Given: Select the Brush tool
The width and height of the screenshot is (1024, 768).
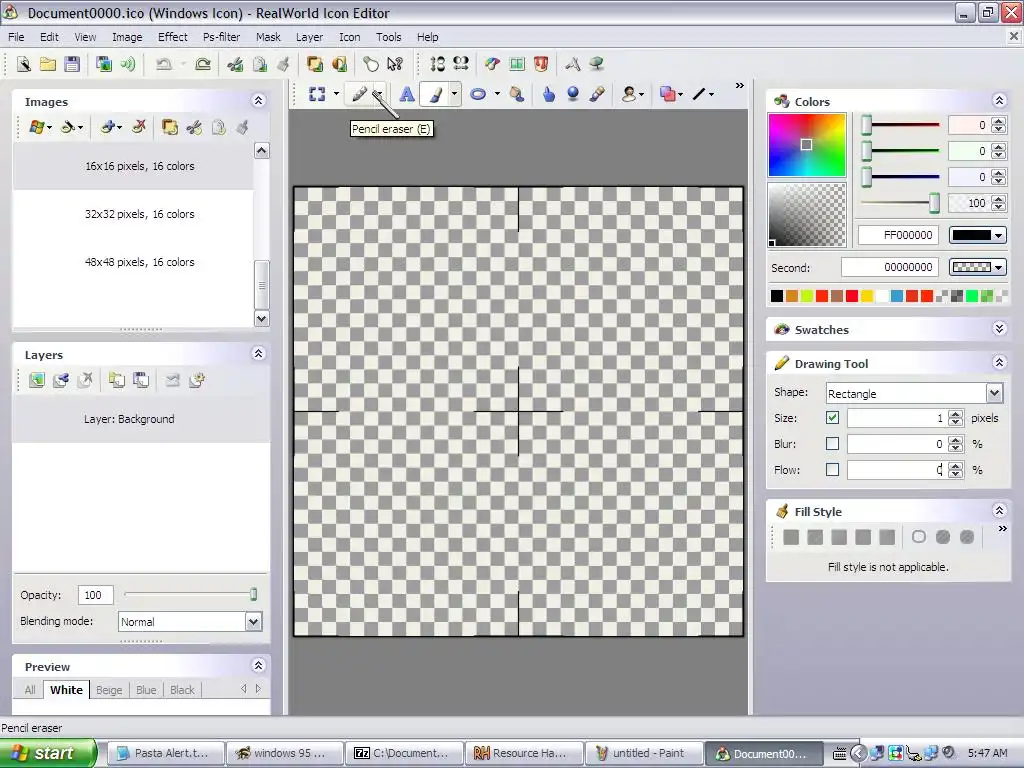Looking at the screenshot, I should (x=434, y=94).
